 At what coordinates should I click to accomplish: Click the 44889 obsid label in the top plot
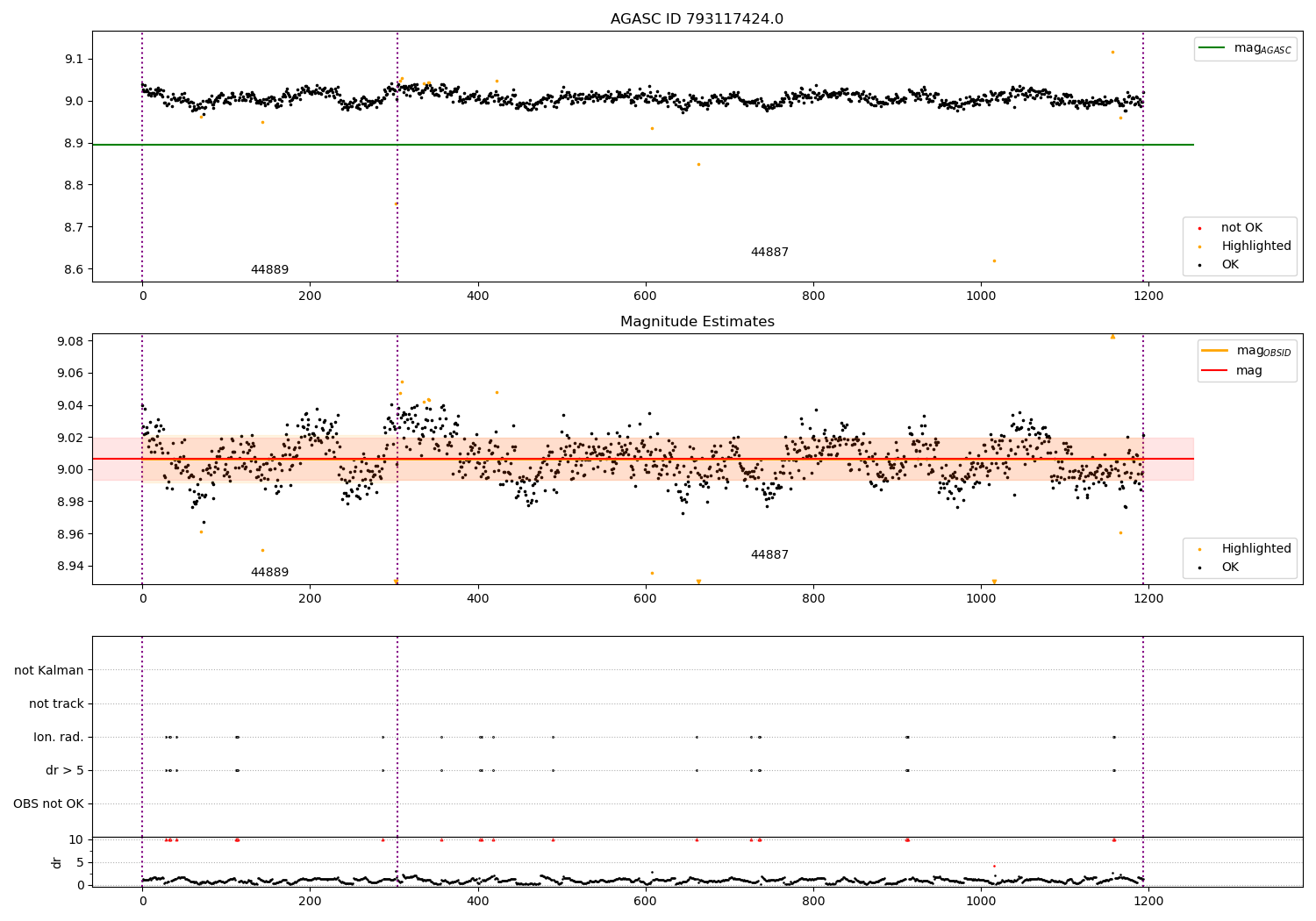tap(269, 270)
